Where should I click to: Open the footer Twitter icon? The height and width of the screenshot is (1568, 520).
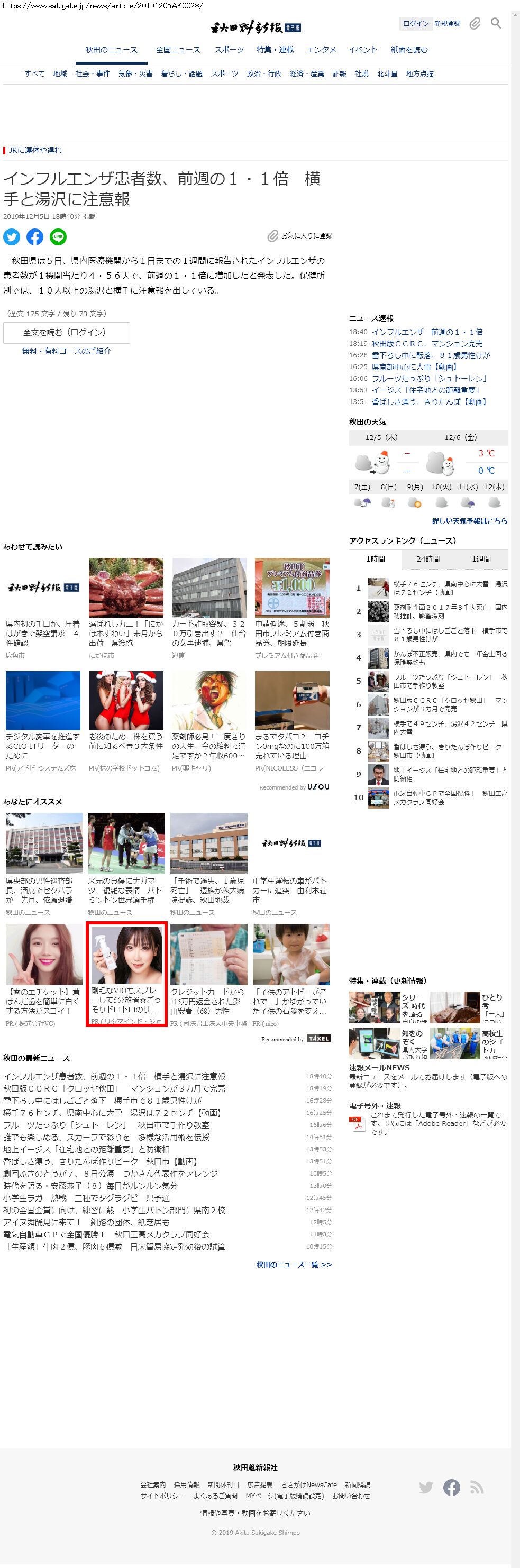[x=426, y=1488]
